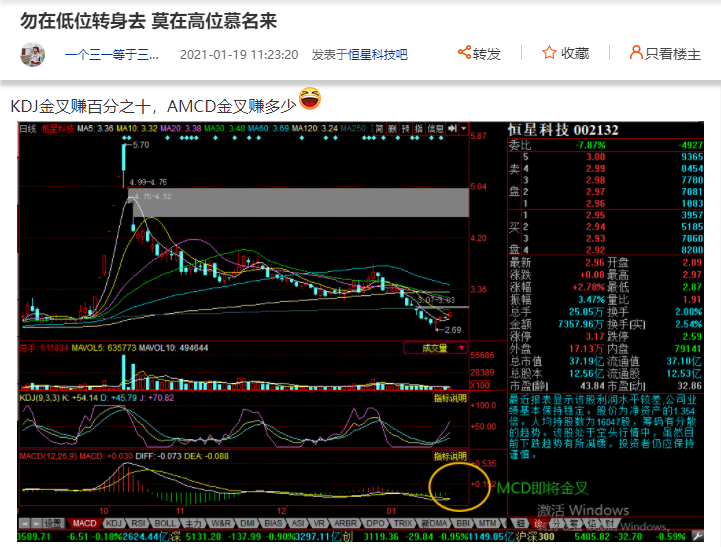This screenshot has height=547, width=721.
Task: Click the 涨幅 value +2.78%
Action: click(589, 287)
